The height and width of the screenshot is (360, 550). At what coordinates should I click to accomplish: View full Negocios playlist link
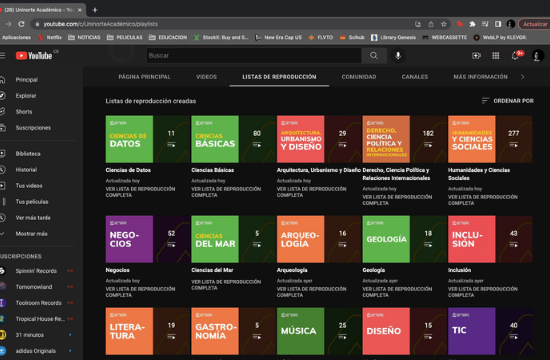coord(140,292)
